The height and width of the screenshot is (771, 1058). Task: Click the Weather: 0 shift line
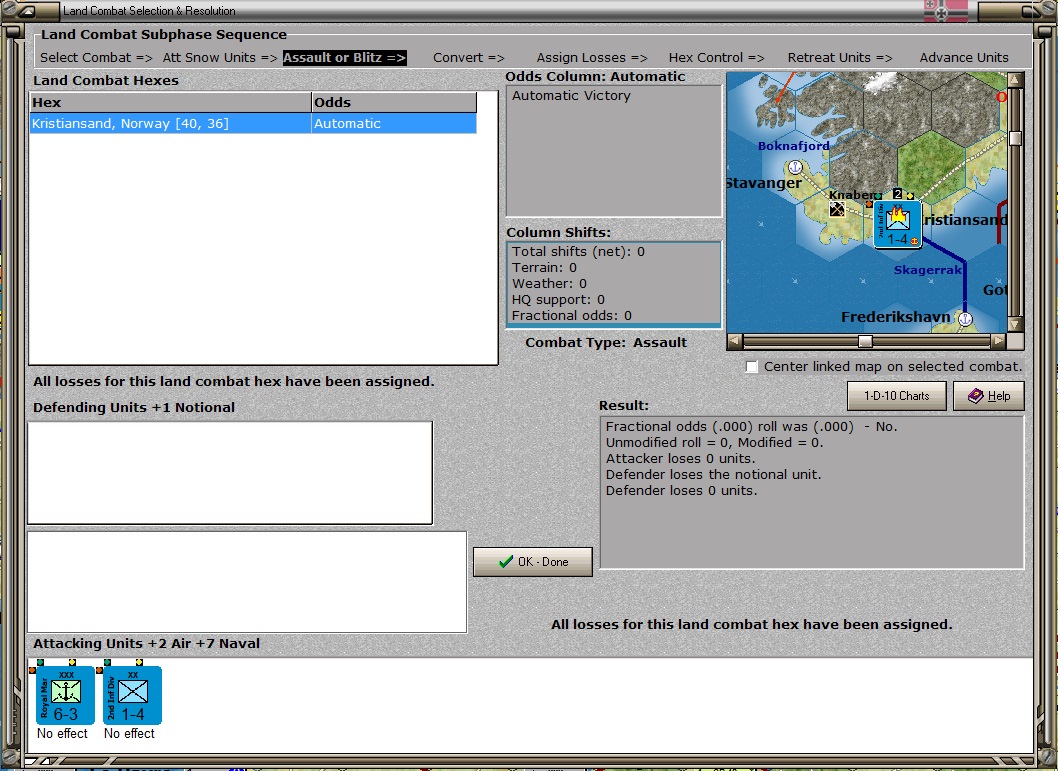coord(549,284)
